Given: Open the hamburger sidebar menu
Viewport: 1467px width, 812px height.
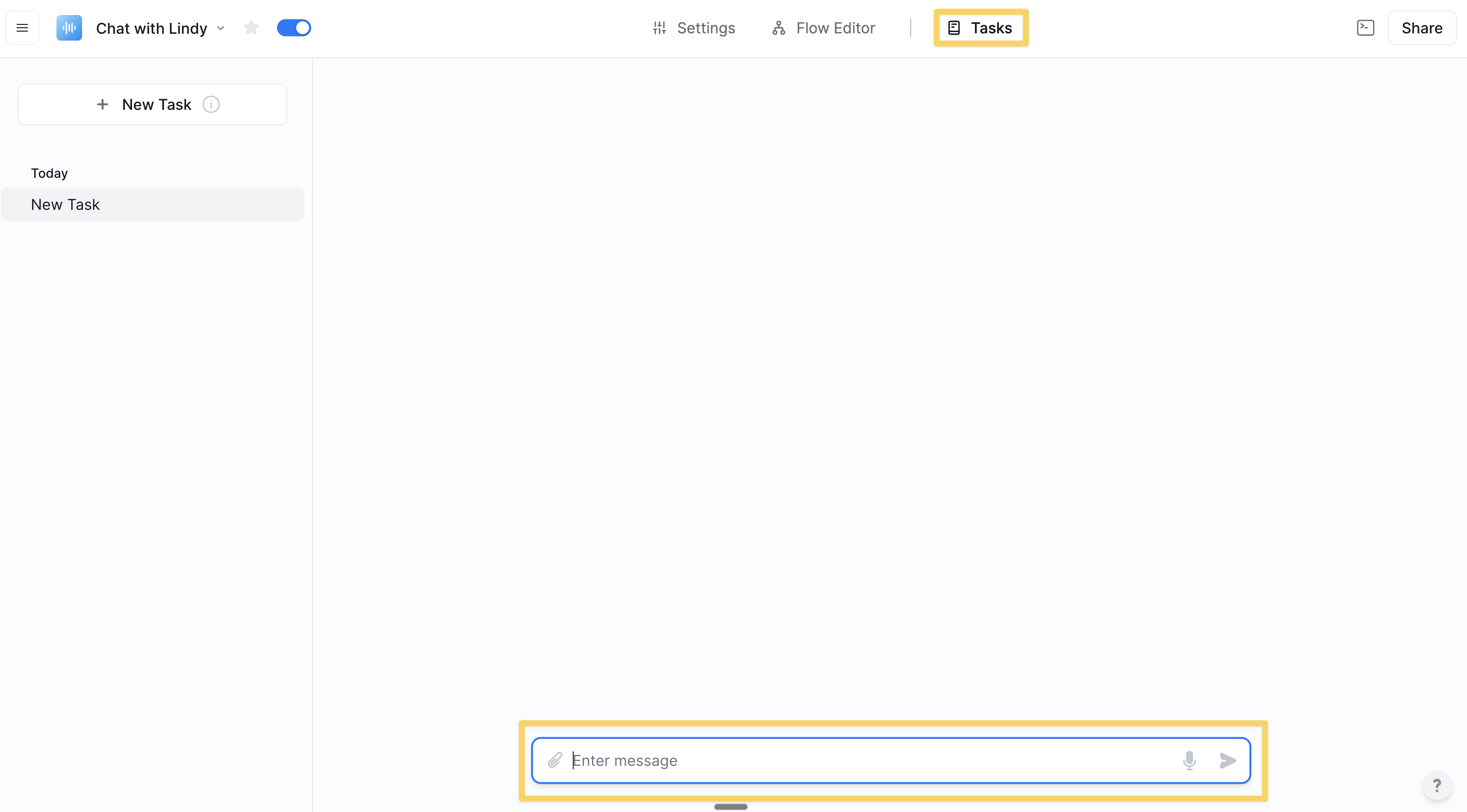Looking at the screenshot, I should point(22,28).
